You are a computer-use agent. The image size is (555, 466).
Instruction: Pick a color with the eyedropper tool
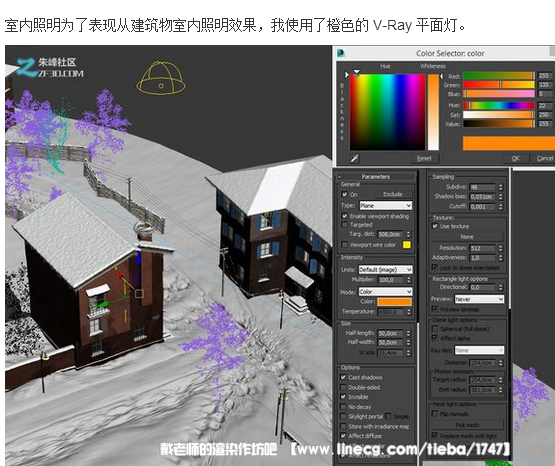pos(355,159)
